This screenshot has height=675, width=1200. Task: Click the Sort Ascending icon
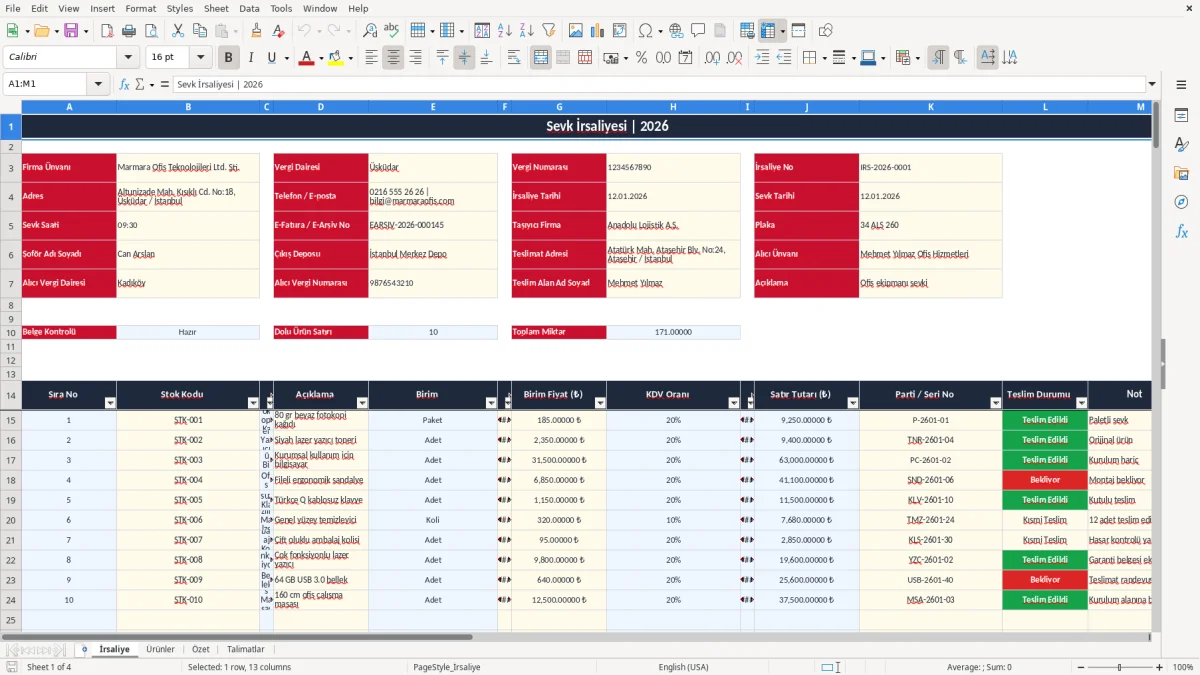coord(505,31)
